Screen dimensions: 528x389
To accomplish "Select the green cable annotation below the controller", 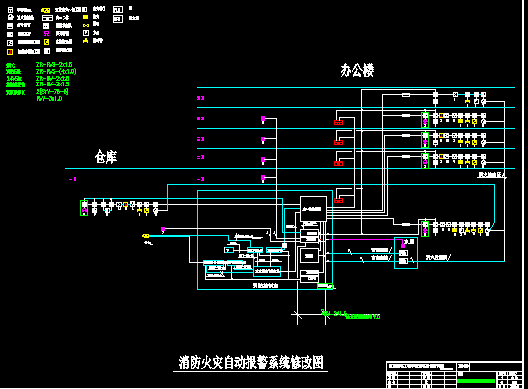I will tap(351, 315).
